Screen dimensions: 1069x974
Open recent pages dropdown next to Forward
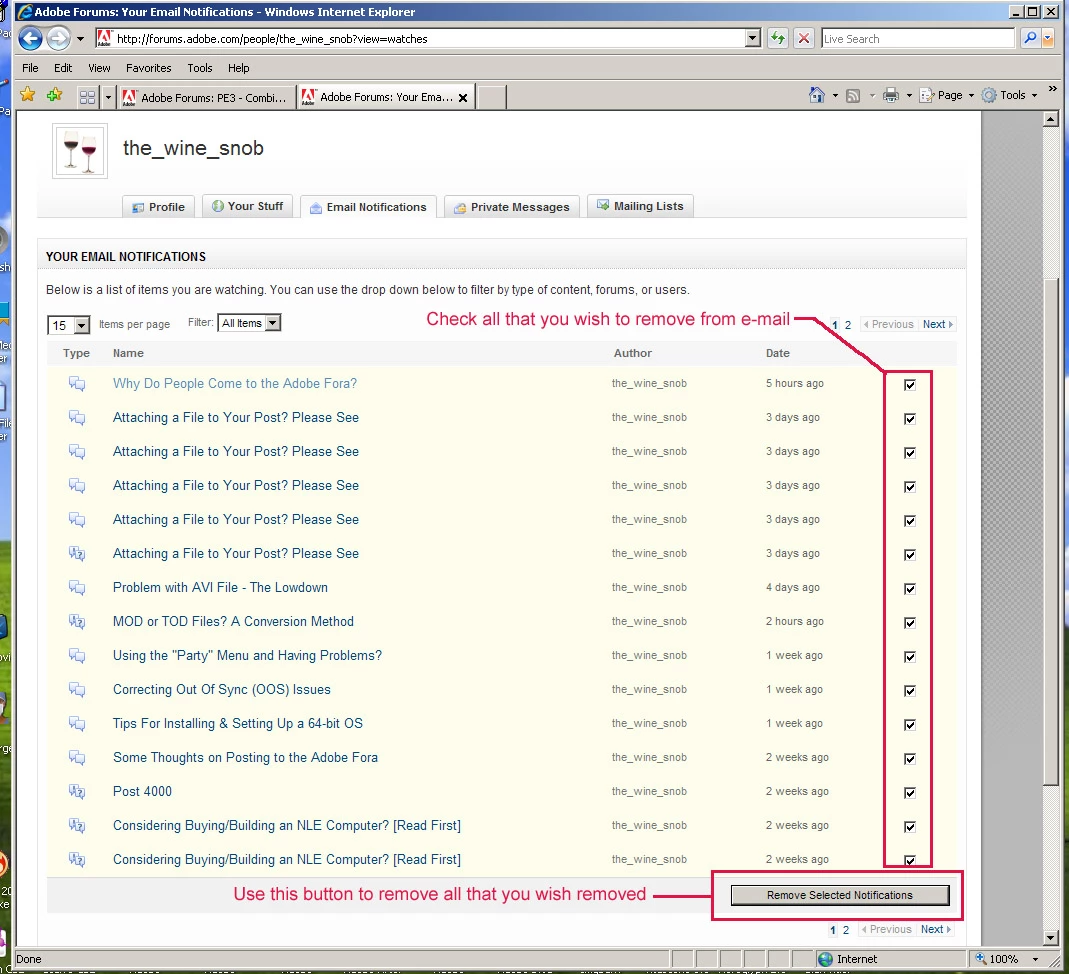[80, 39]
